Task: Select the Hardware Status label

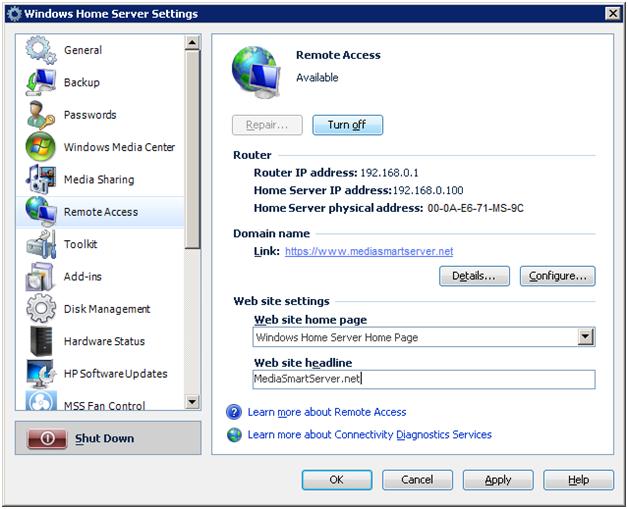Action: tap(104, 341)
